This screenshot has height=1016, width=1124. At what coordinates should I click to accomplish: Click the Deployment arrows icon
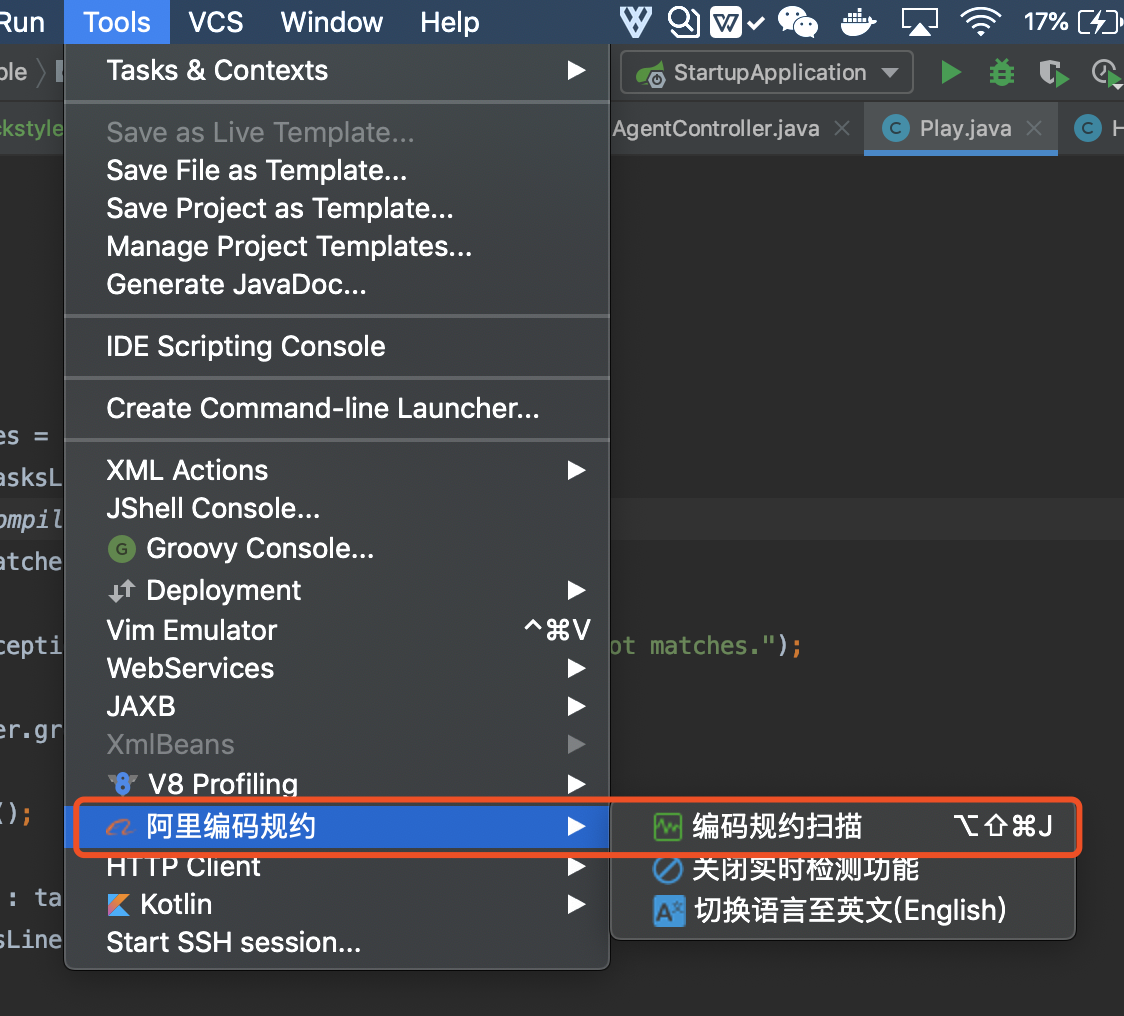click(122, 591)
